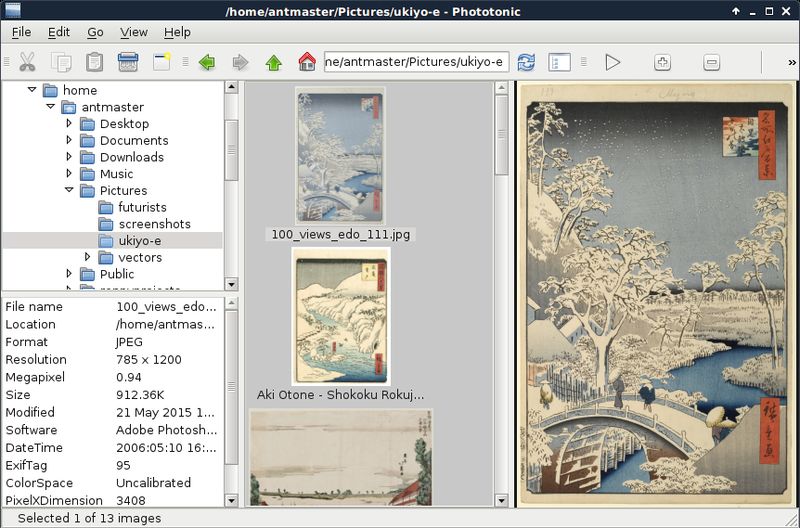Select the Downloads folder label
The height and width of the screenshot is (528, 800).
point(132,157)
